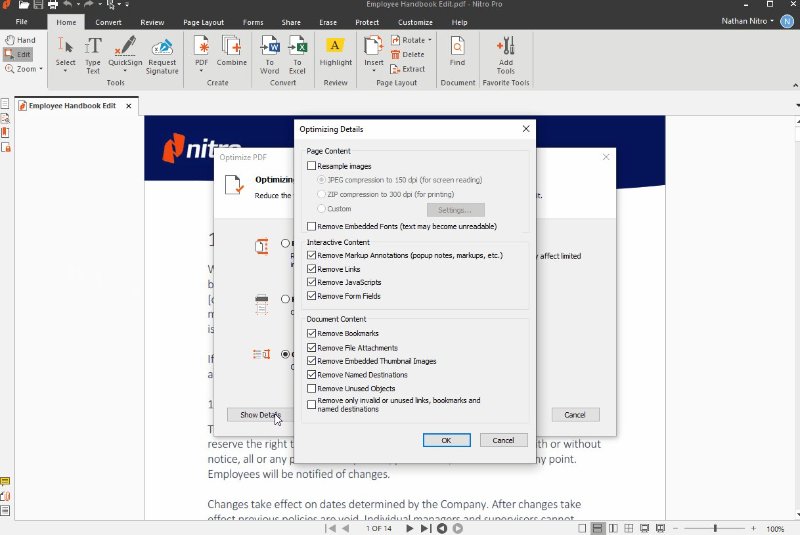Open the comments panel icon at bottom left
800x535 pixels.
point(5,481)
